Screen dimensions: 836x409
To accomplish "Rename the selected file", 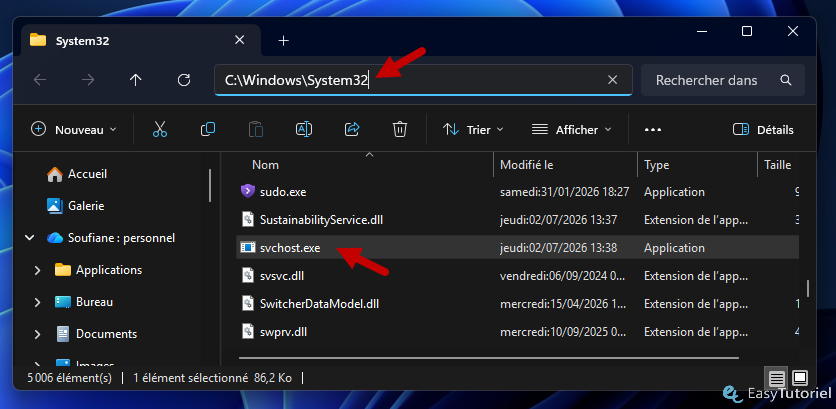I will point(304,129).
